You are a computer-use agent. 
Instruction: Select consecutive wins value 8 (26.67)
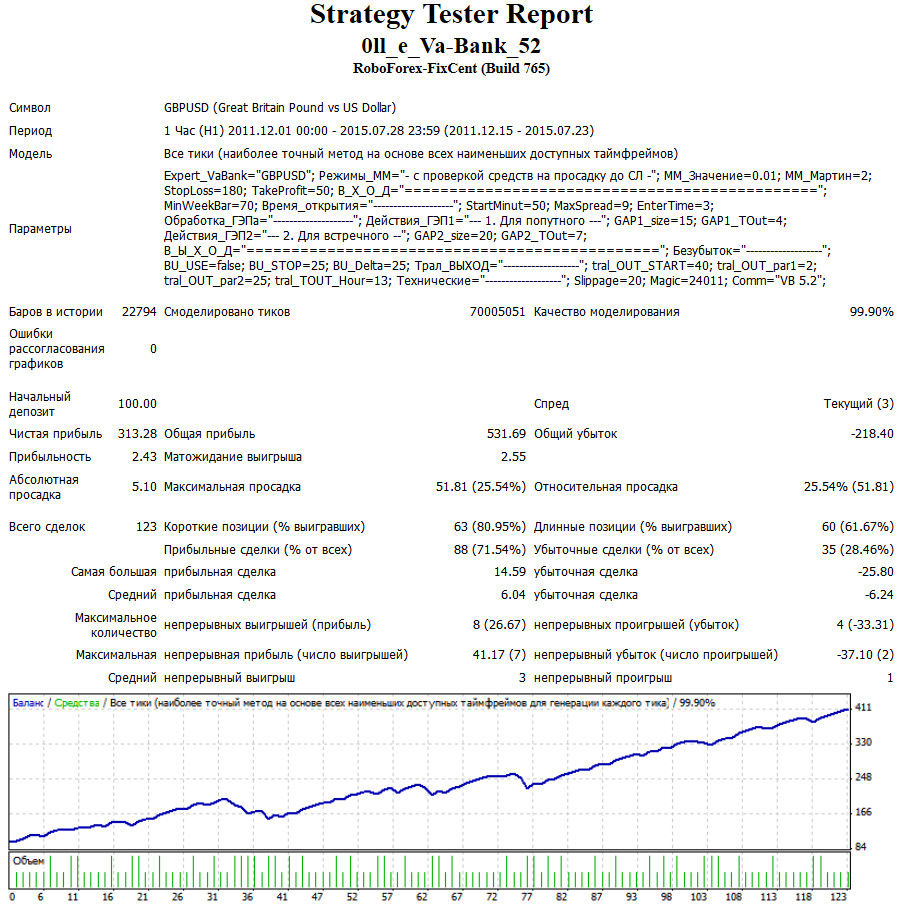click(x=499, y=625)
